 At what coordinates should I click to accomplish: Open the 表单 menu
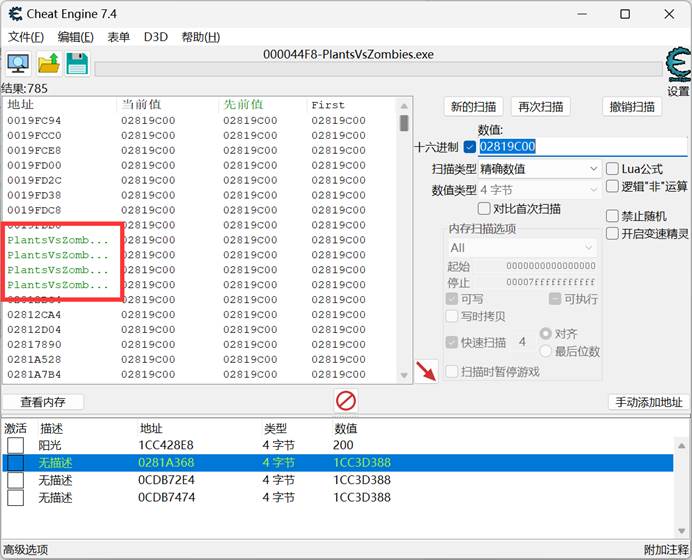pos(118,37)
